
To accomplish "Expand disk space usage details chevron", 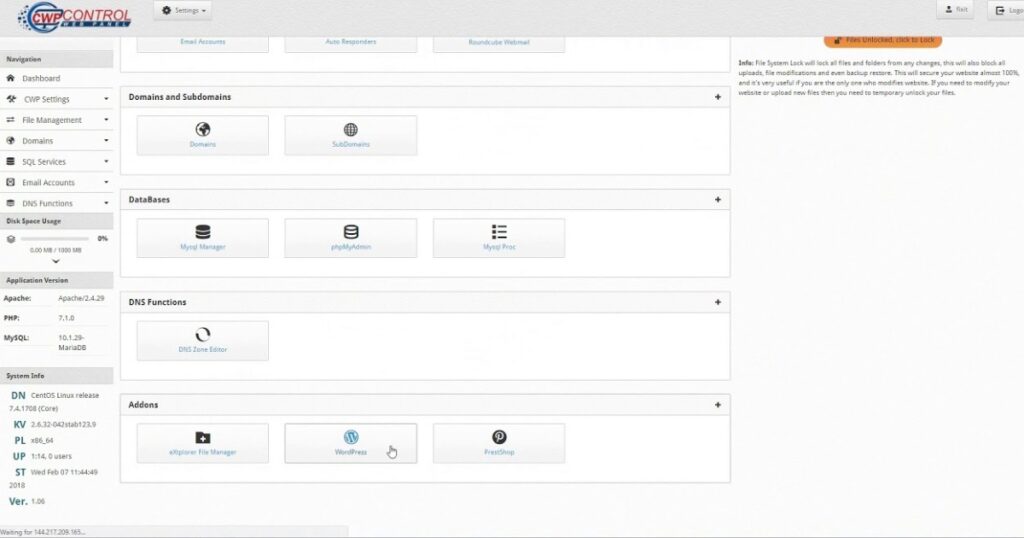I will coord(56,261).
